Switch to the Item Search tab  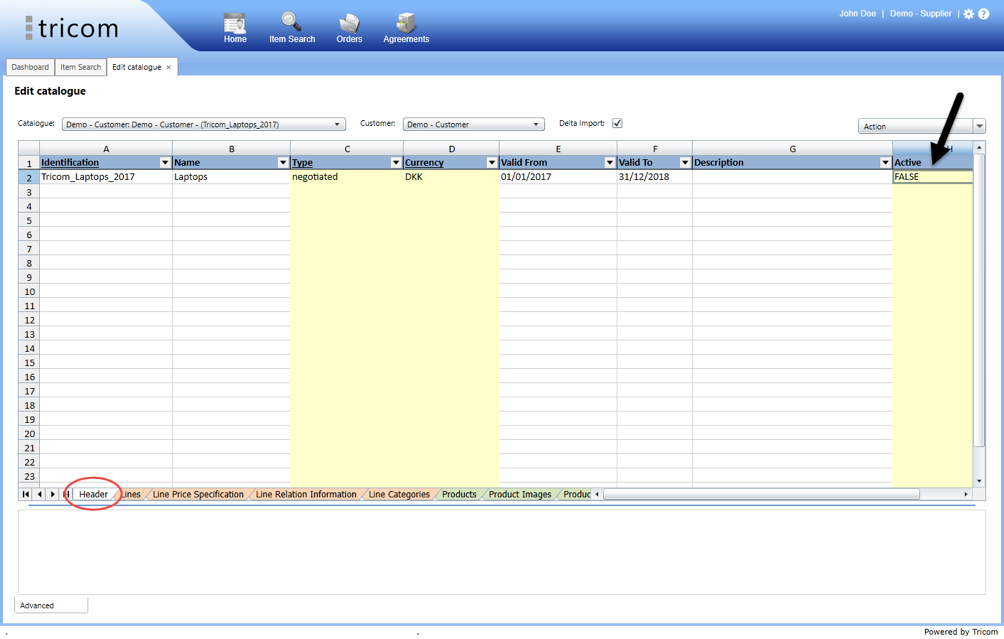tap(81, 67)
